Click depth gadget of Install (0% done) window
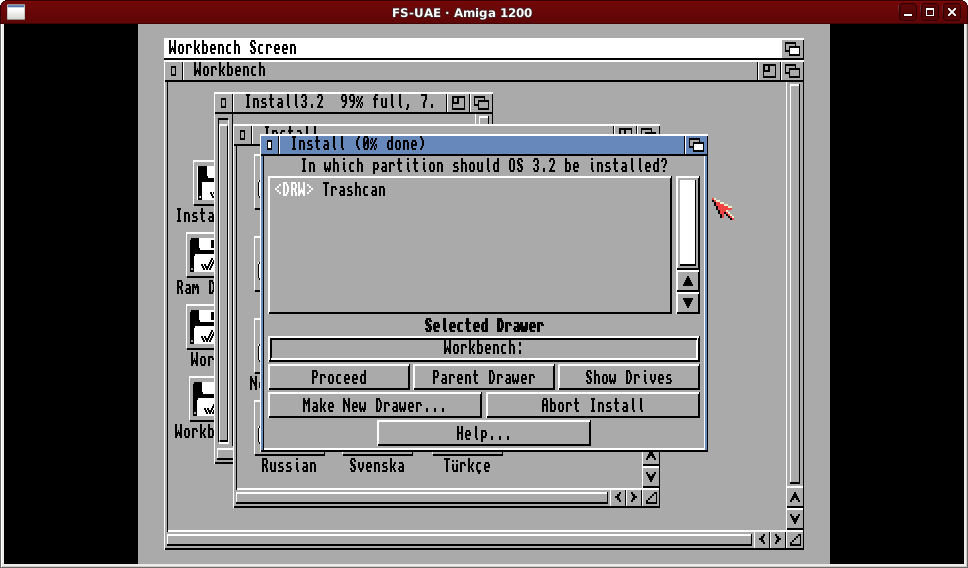This screenshot has height=568, width=968. pos(696,145)
